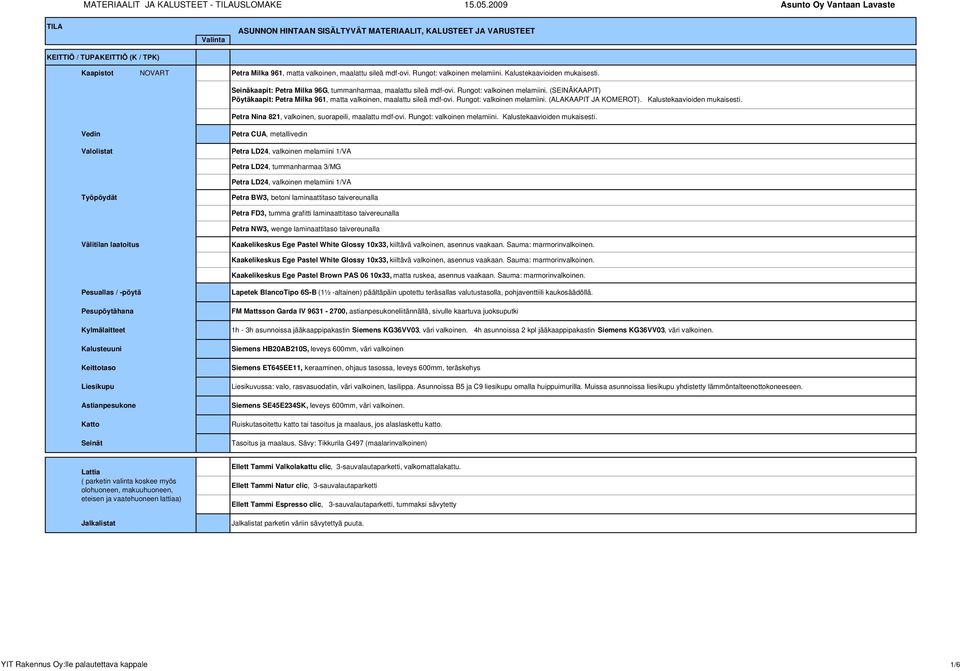Screen dimensions: 960x671
Task: Click the 'TILA' column header
Action: point(54,27)
